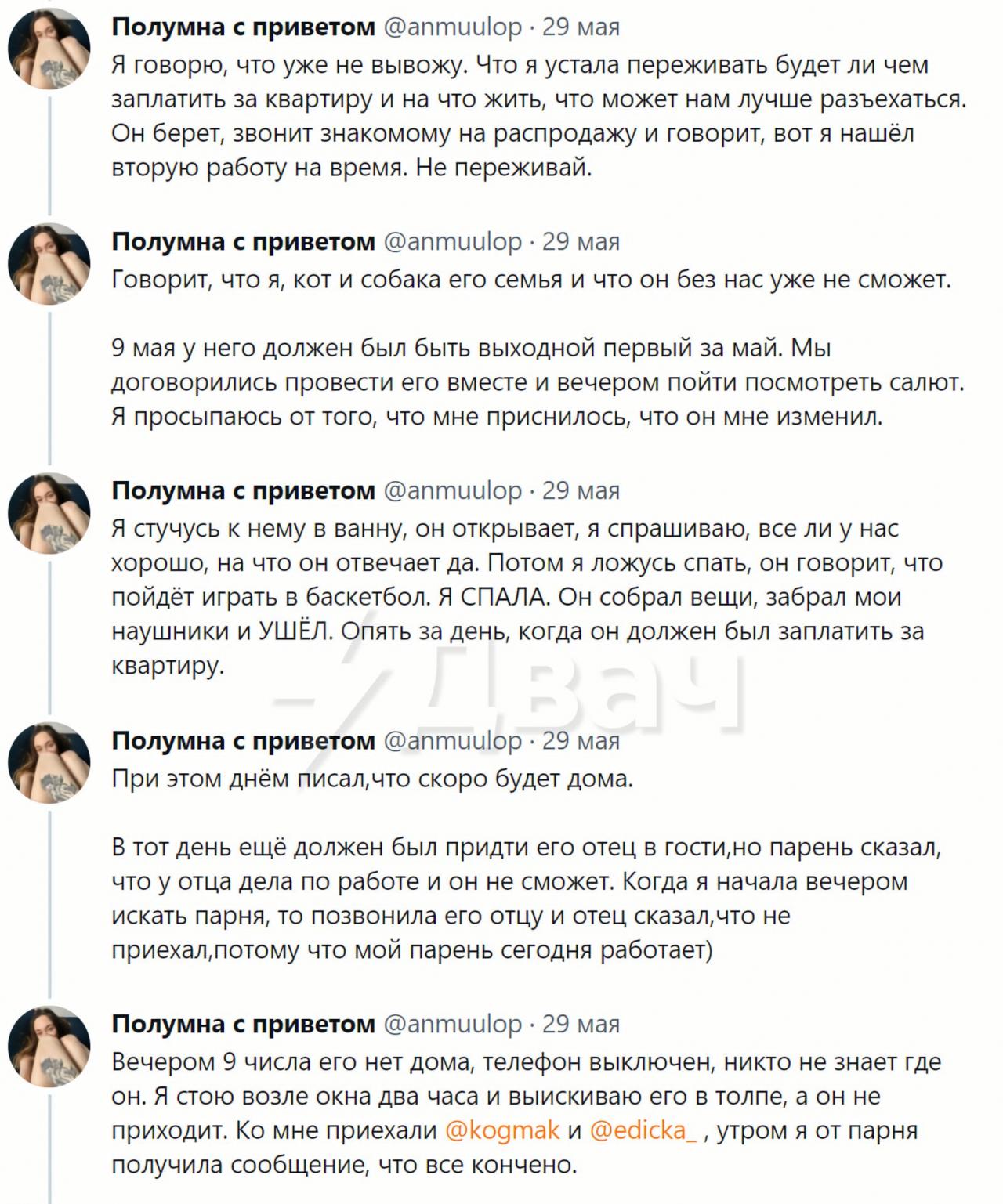Screen dimensions: 1003x1204
Task: Open "29 мая" timestamp of "Я стучусь" tweet
Action: point(581,491)
